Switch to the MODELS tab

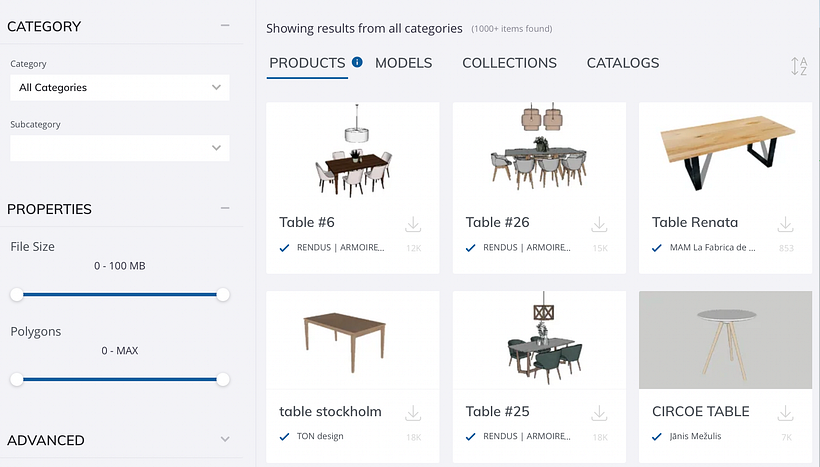[404, 63]
